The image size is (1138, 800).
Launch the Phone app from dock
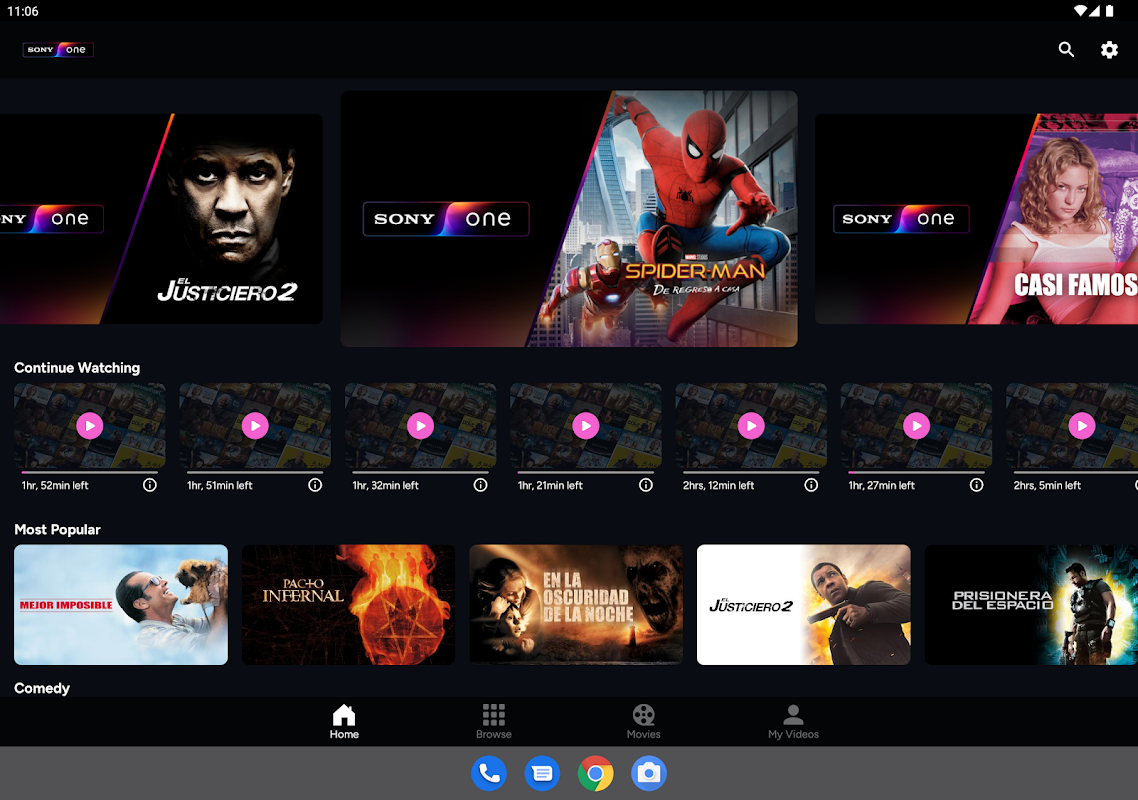pos(489,774)
